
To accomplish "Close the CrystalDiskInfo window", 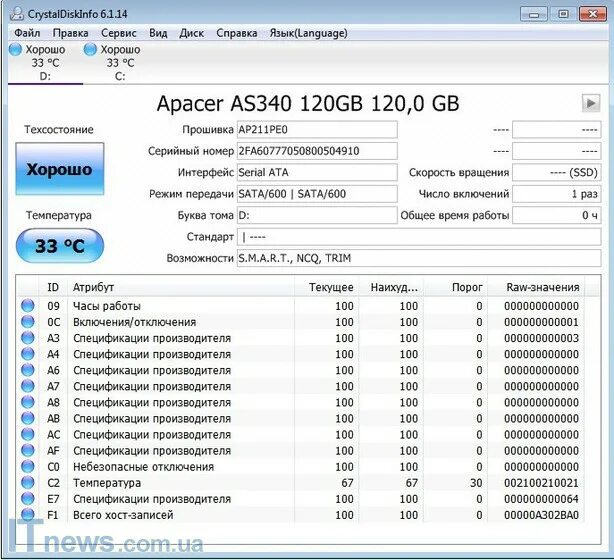I will tap(593, 14).
